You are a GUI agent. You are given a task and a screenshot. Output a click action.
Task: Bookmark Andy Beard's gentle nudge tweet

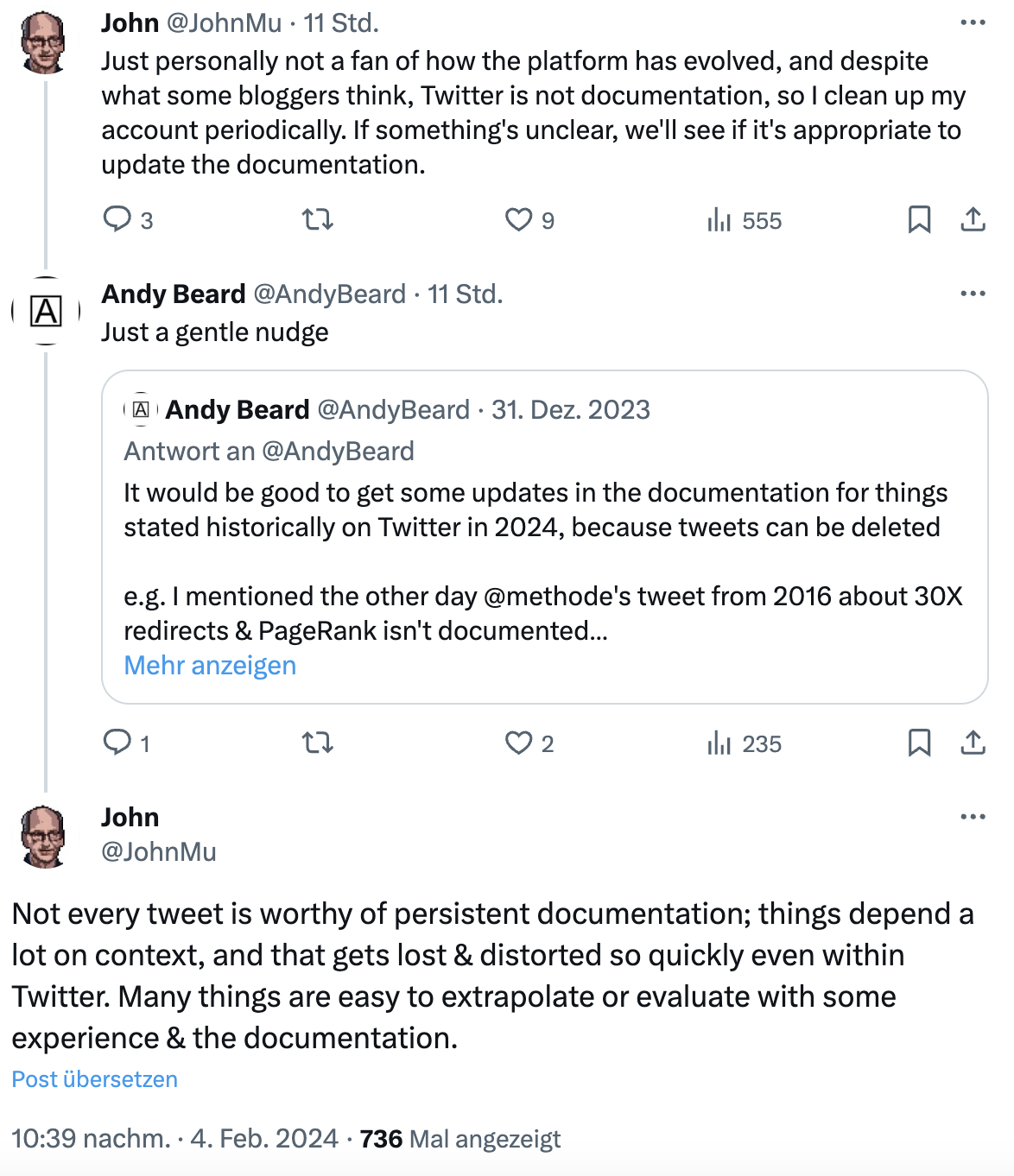pos(919,743)
